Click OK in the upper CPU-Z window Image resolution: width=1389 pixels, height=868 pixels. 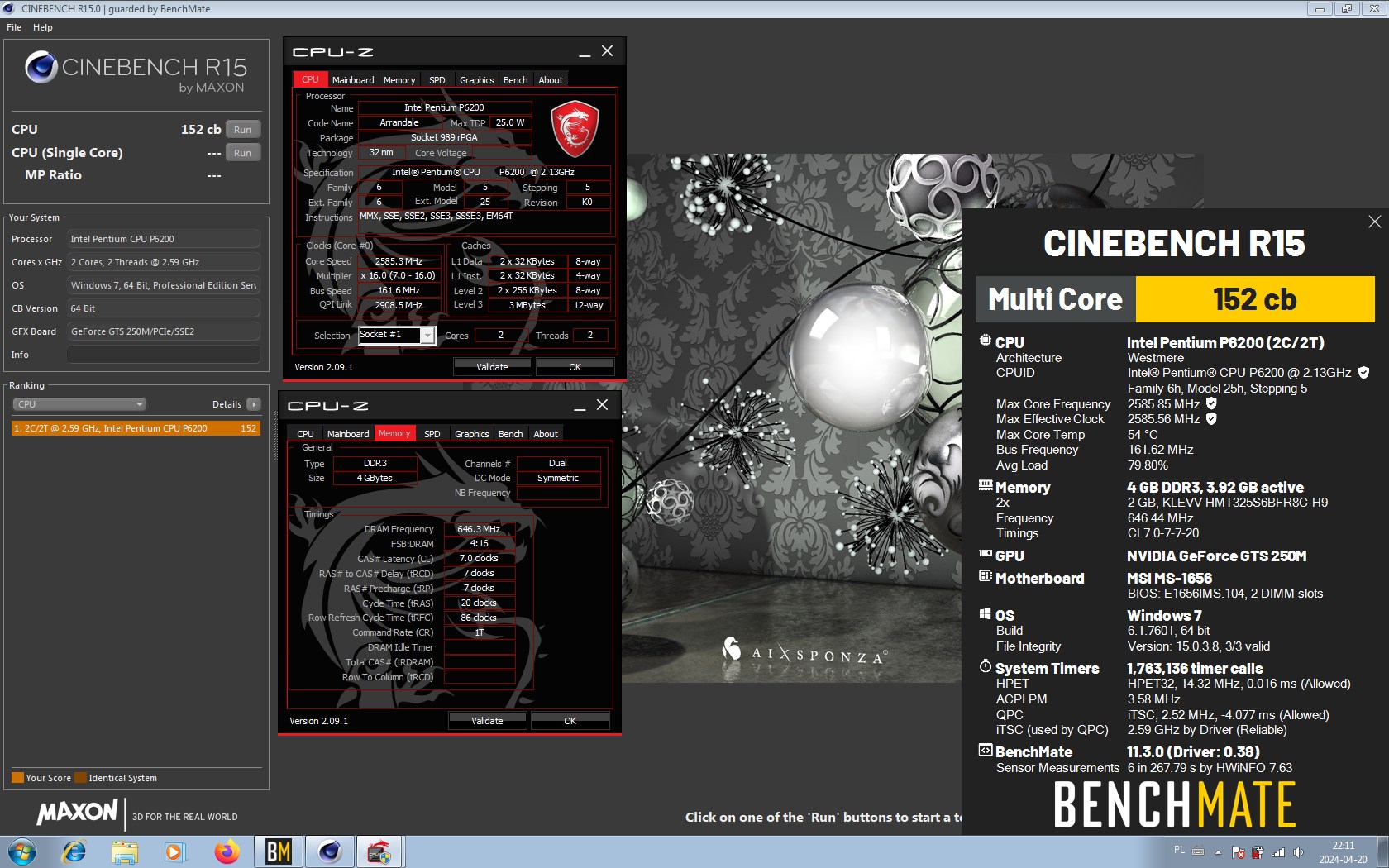(x=575, y=367)
